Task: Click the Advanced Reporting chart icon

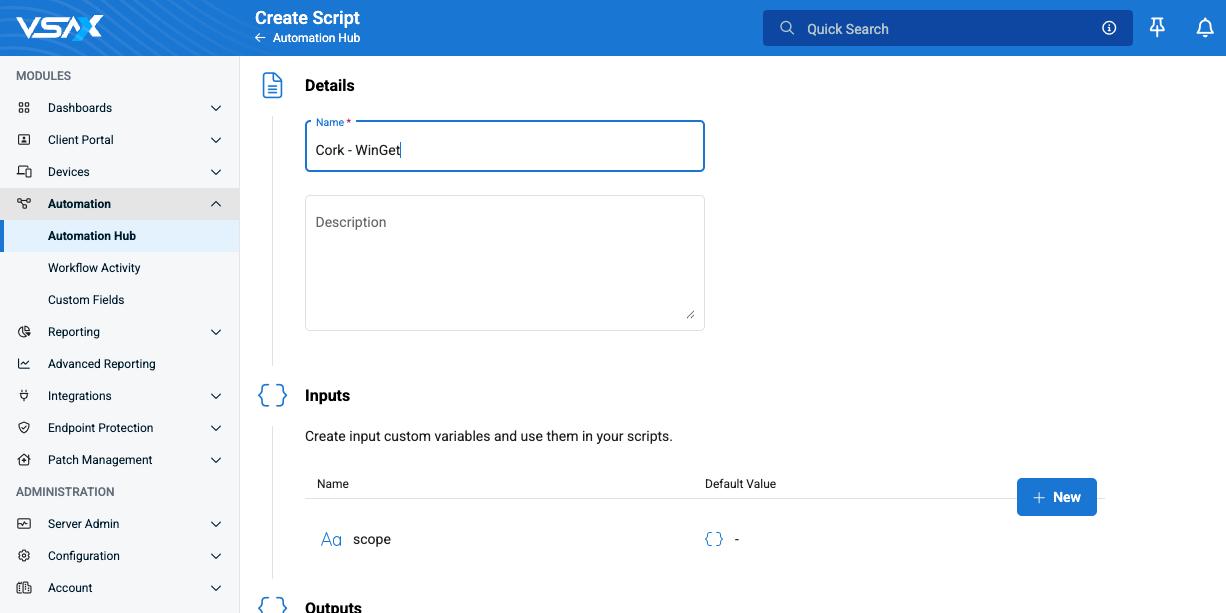Action: click(x=24, y=364)
